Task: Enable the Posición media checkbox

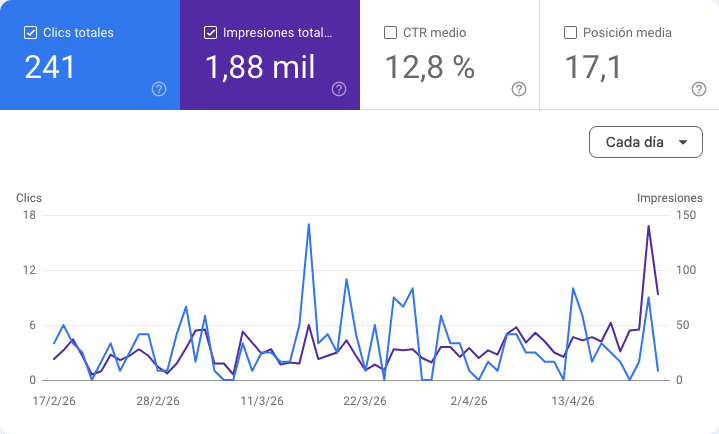Action: coord(570,32)
